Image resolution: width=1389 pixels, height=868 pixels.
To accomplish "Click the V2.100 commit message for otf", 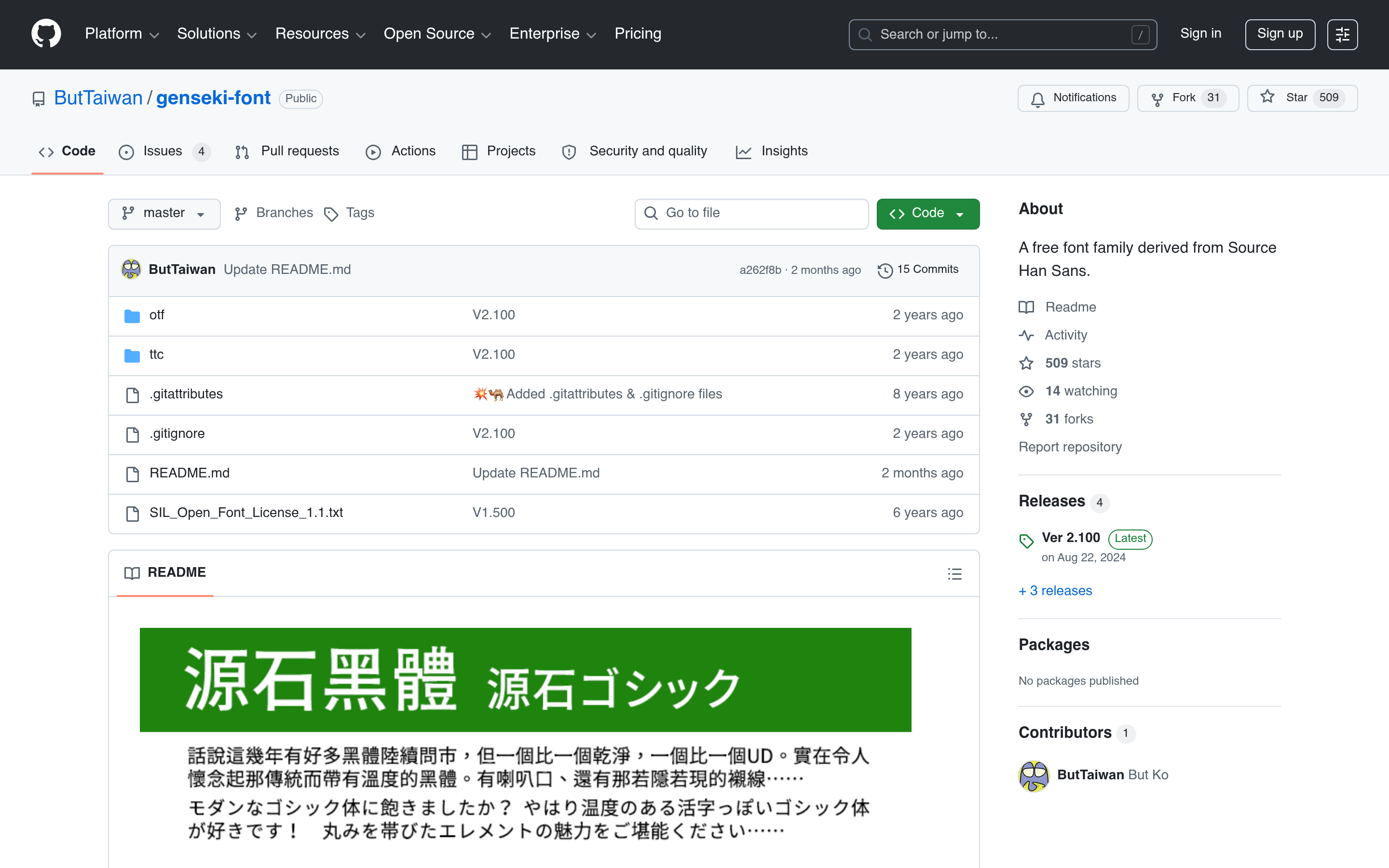I will click(493, 315).
